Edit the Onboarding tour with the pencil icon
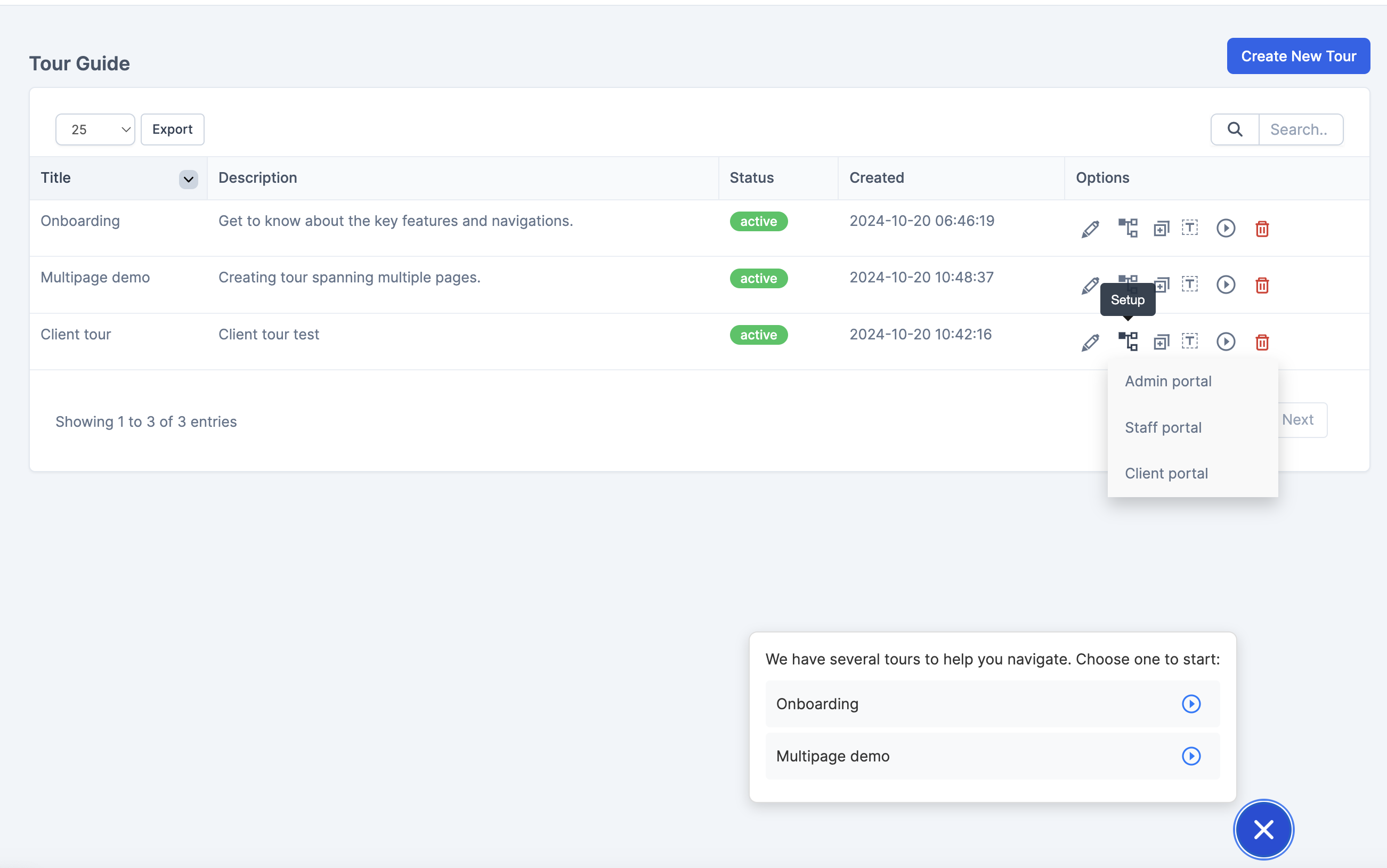 pyautogui.click(x=1090, y=229)
